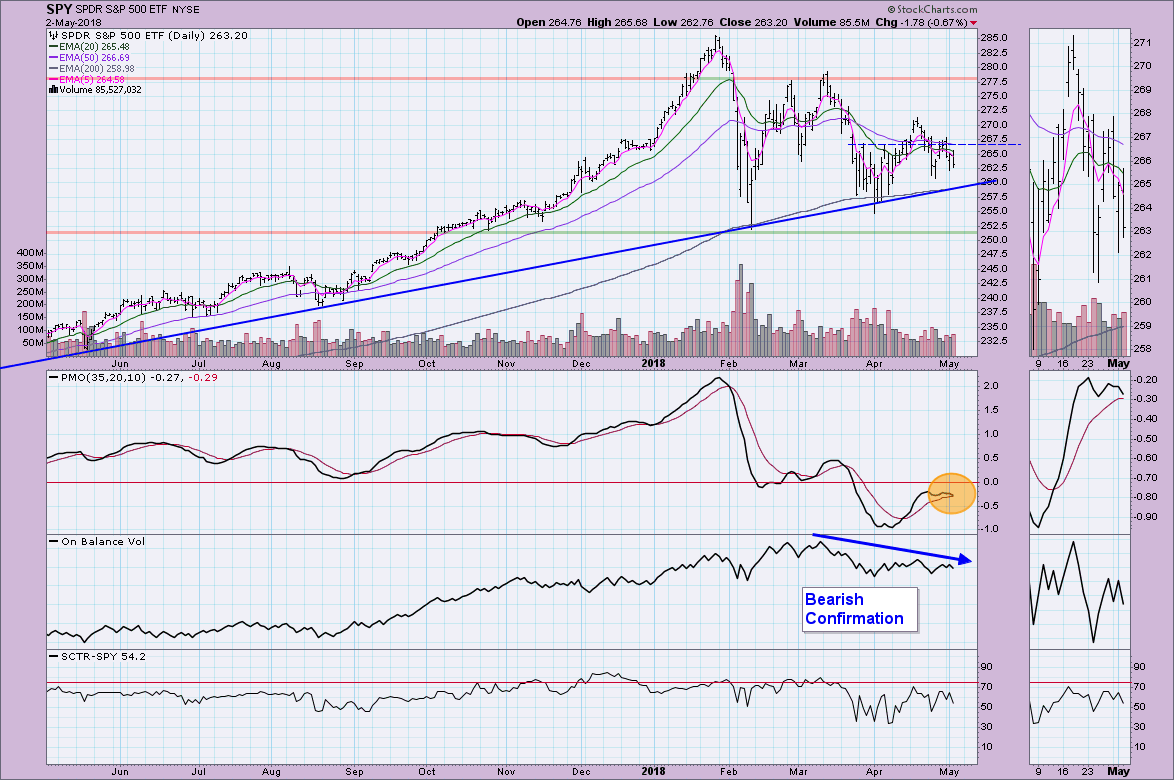Click the SCTR-SPY 54.2 indicator label

click(103, 656)
